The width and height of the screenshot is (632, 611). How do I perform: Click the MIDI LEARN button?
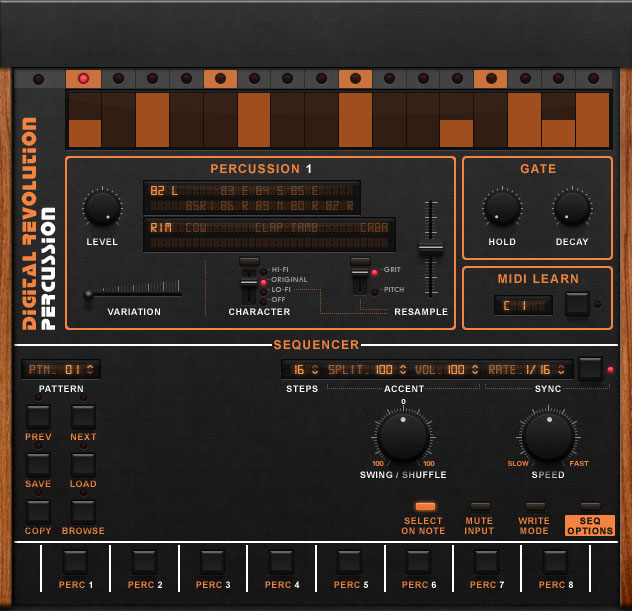tap(577, 305)
